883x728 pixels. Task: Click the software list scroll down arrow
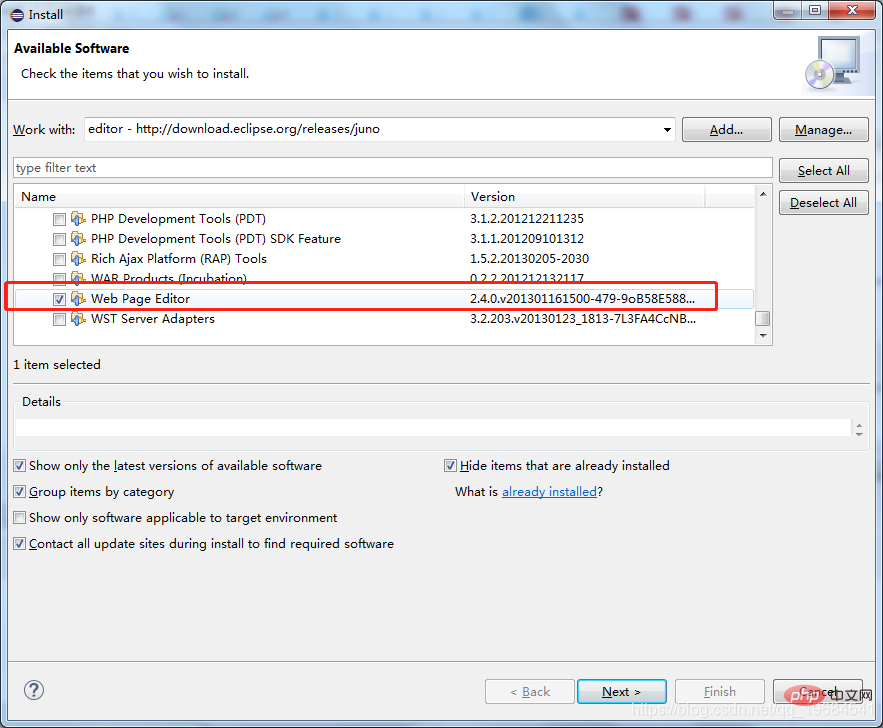[763, 336]
